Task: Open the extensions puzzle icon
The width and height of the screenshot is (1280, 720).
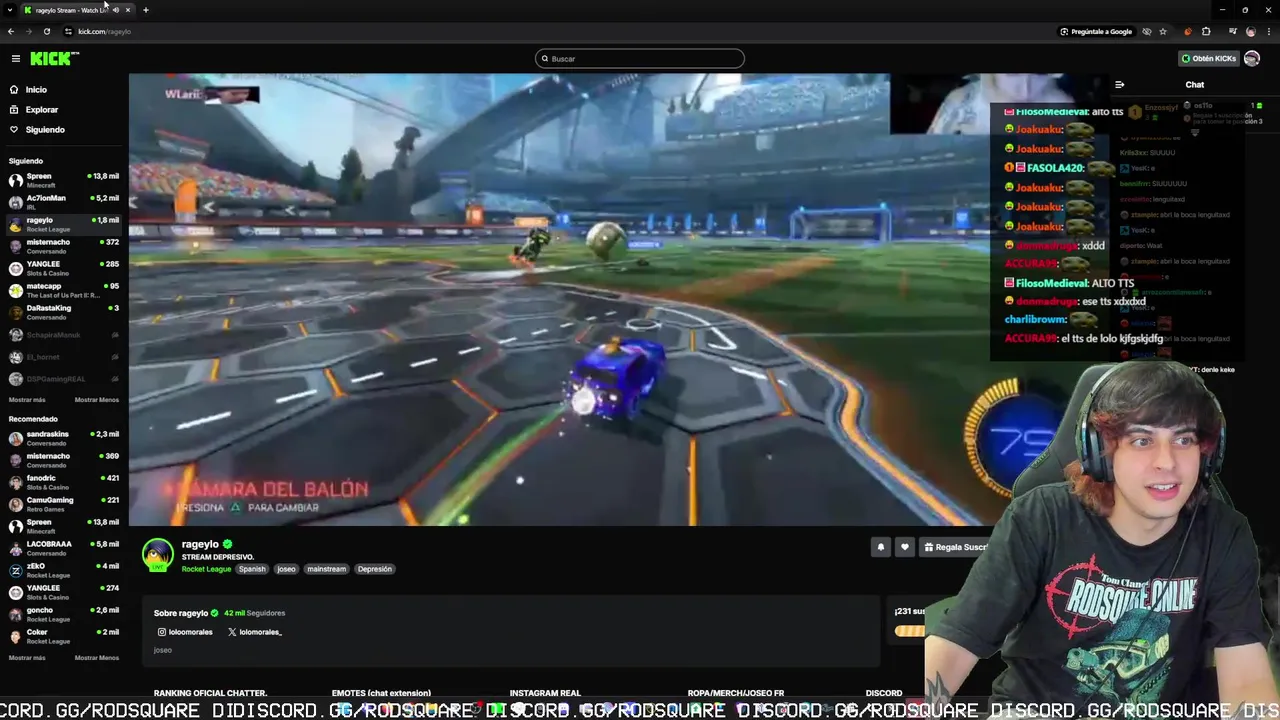Action: tap(1206, 32)
